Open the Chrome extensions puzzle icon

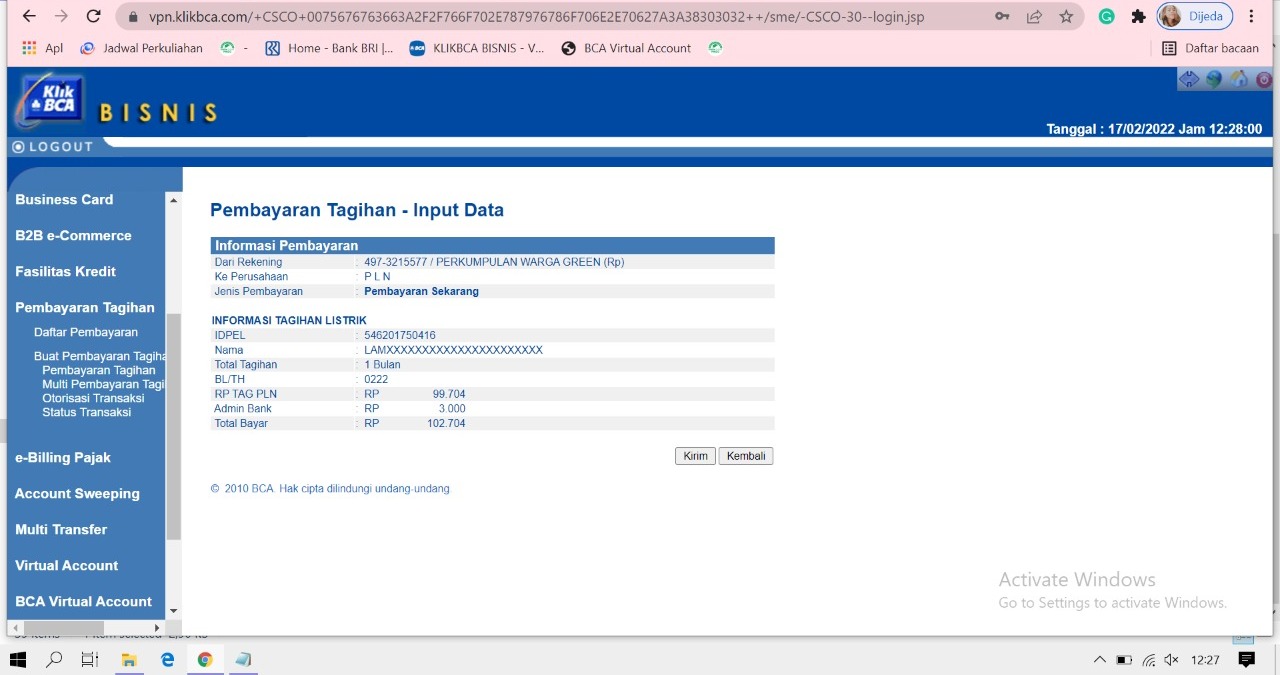tap(1138, 17)
